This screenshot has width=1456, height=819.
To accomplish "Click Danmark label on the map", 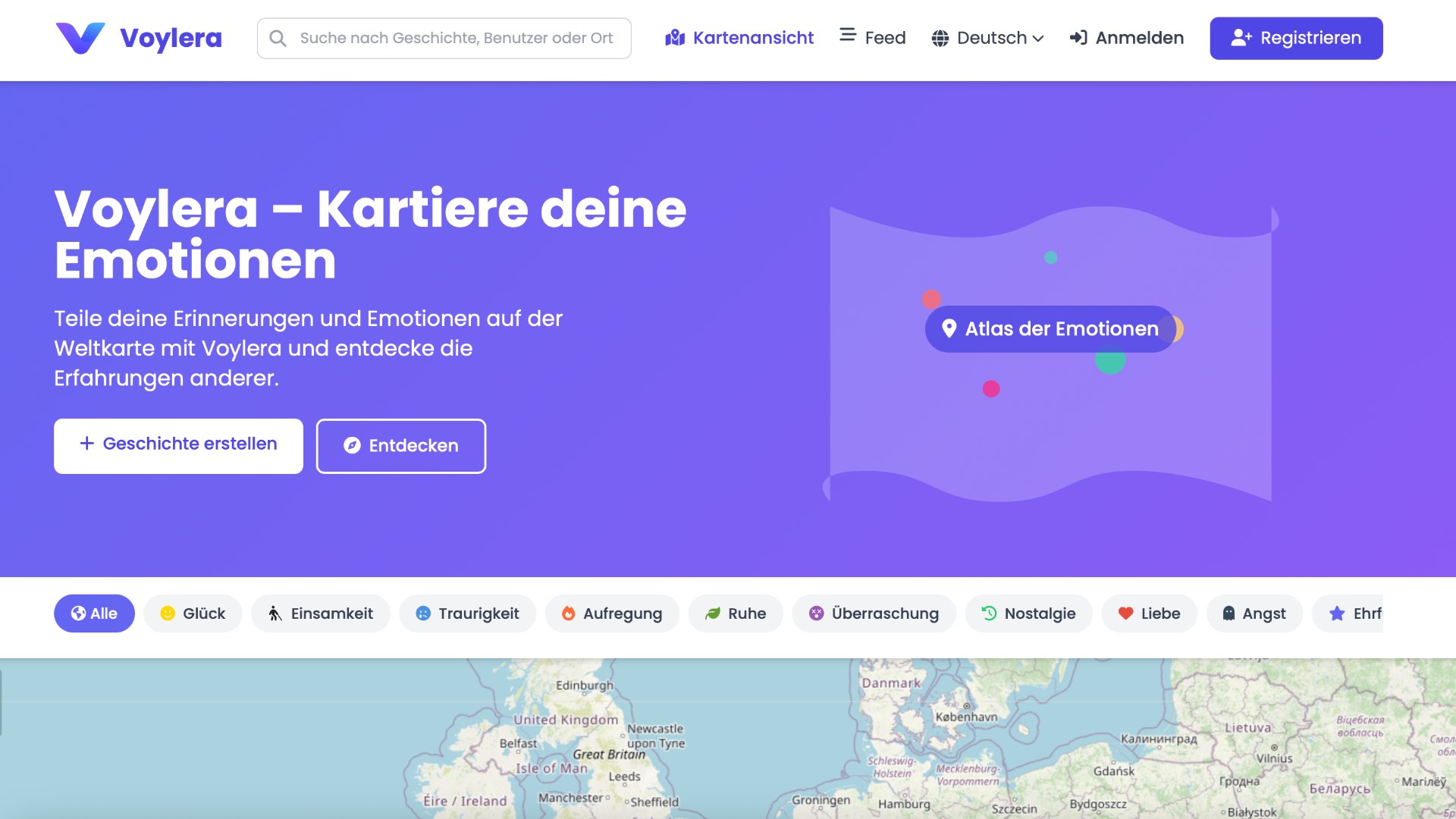I will pyautogui.click(x=890, y=682).
